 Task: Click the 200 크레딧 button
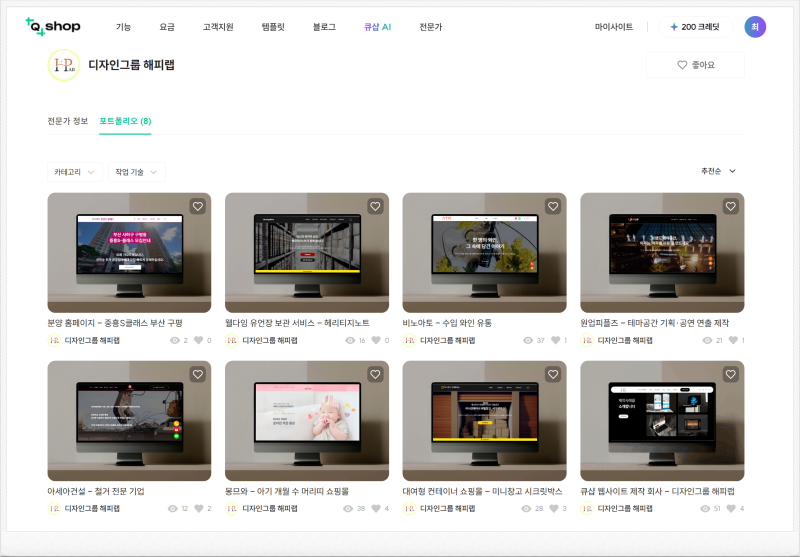[x=695, y=27]
